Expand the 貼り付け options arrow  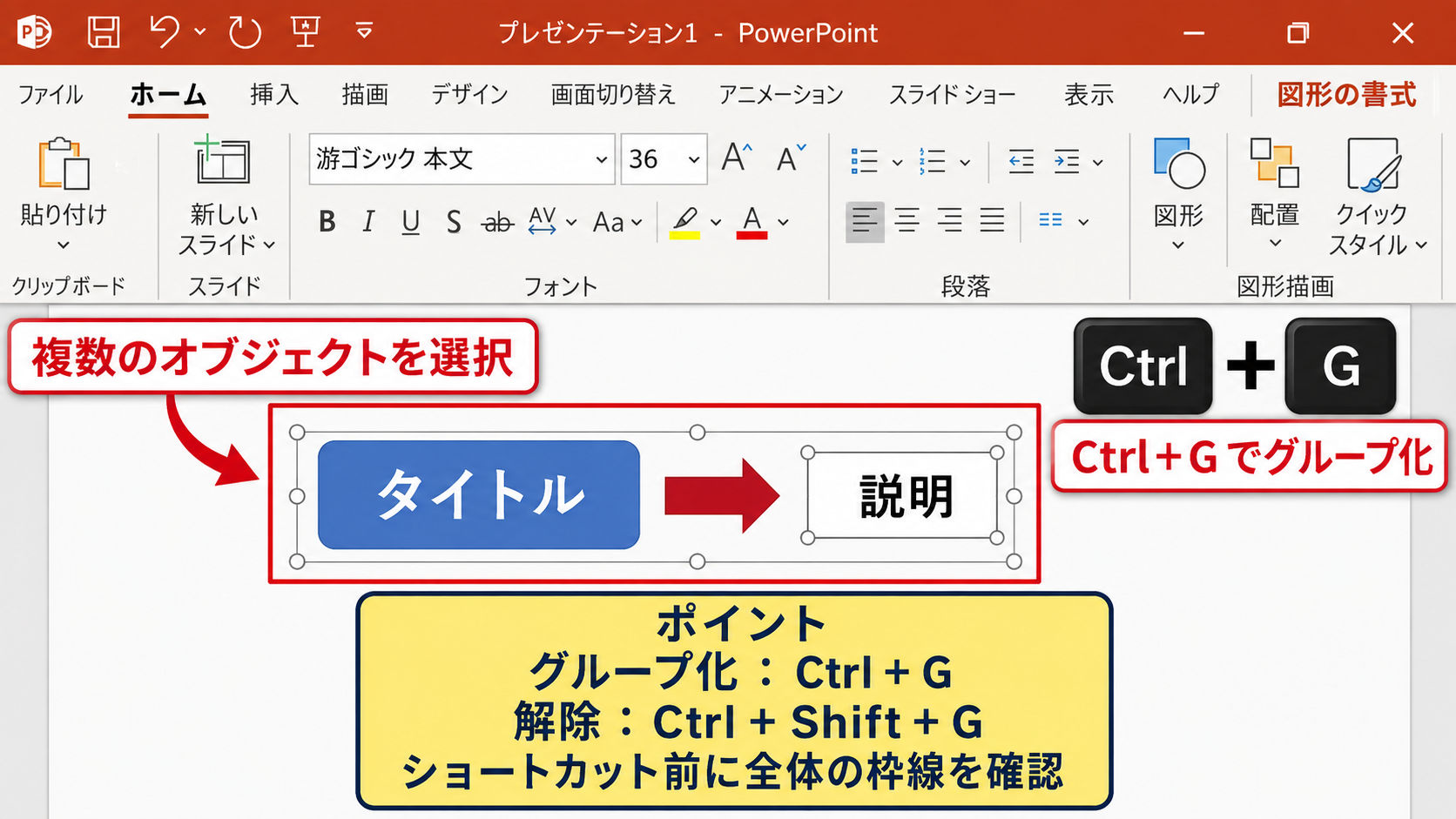click(x=64, y=245)
